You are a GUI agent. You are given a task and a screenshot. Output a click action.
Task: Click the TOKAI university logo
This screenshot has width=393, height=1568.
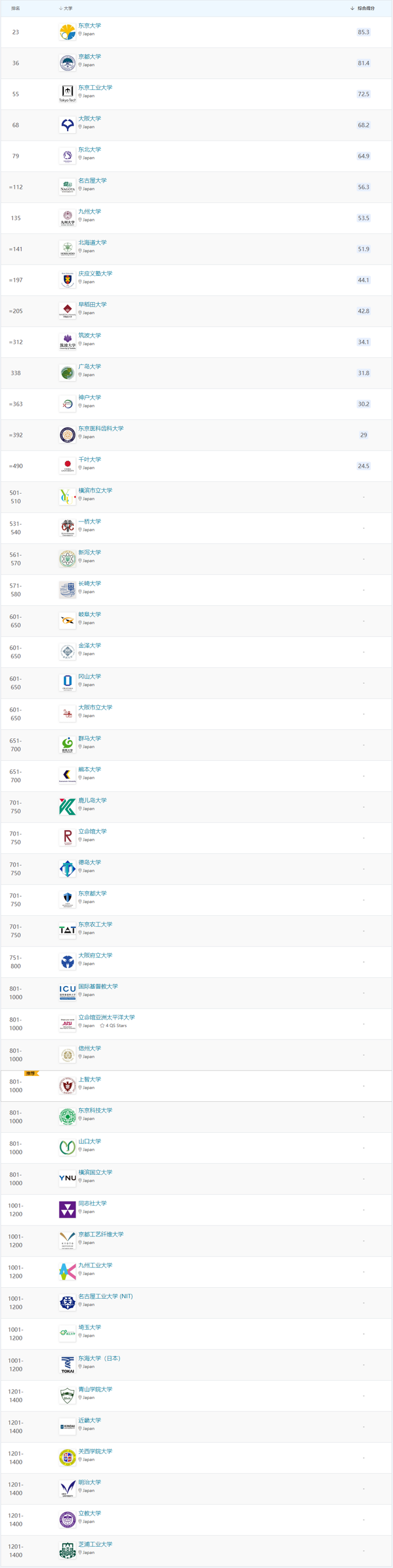pyautogui.click(x=68, y=1364)
